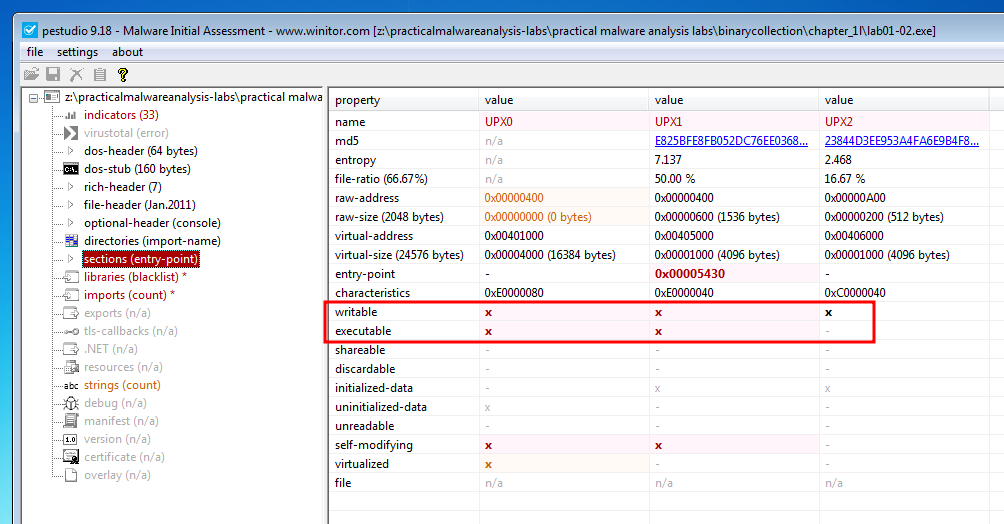Viewport: 1004px width, 524px height.
Task: Select file-header (Jan.2011) tree item
Action: point(140,205)
